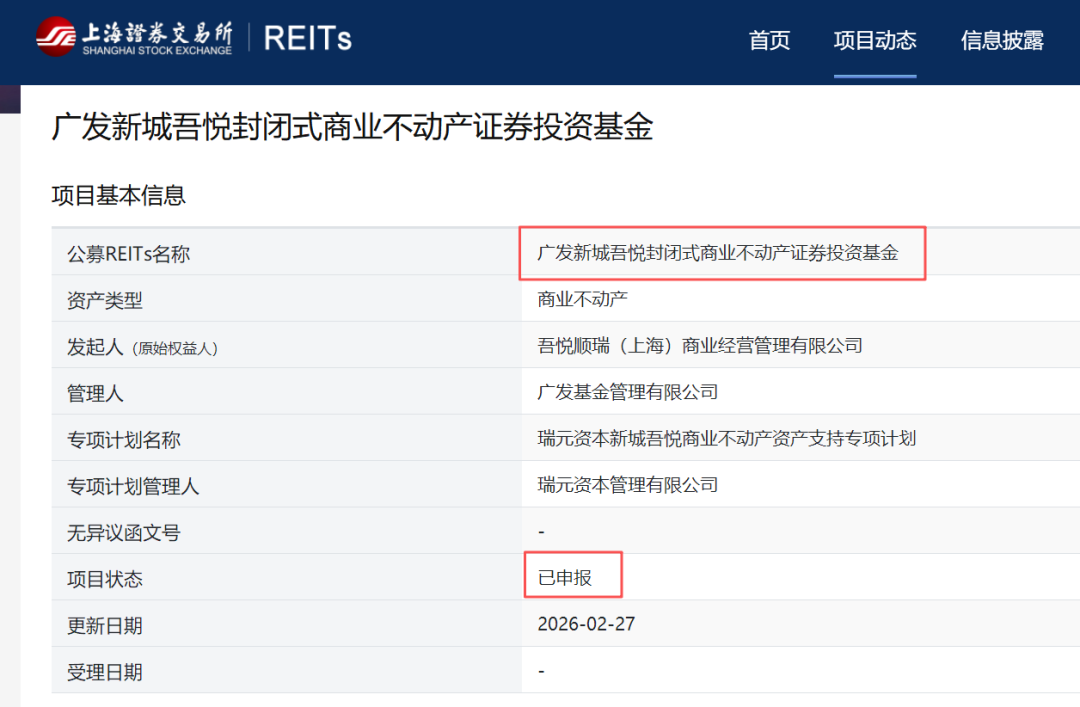Select the REITs name value in table
Image resolution: width=1080 pixels, height=707 pixels.
click(718, 253)
